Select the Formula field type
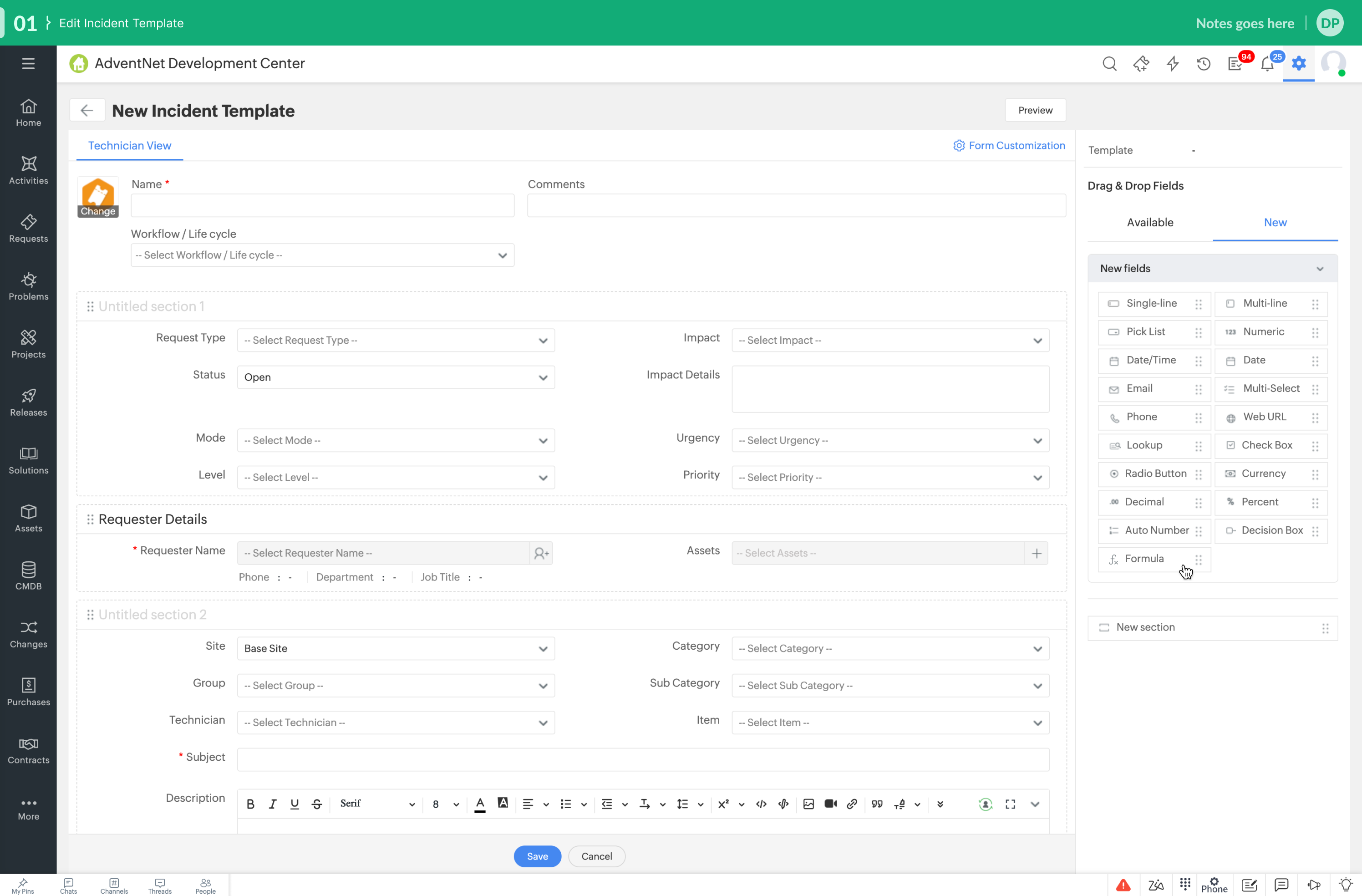This screenshot has height=896, width=1362. click(x=1154, y=559)
